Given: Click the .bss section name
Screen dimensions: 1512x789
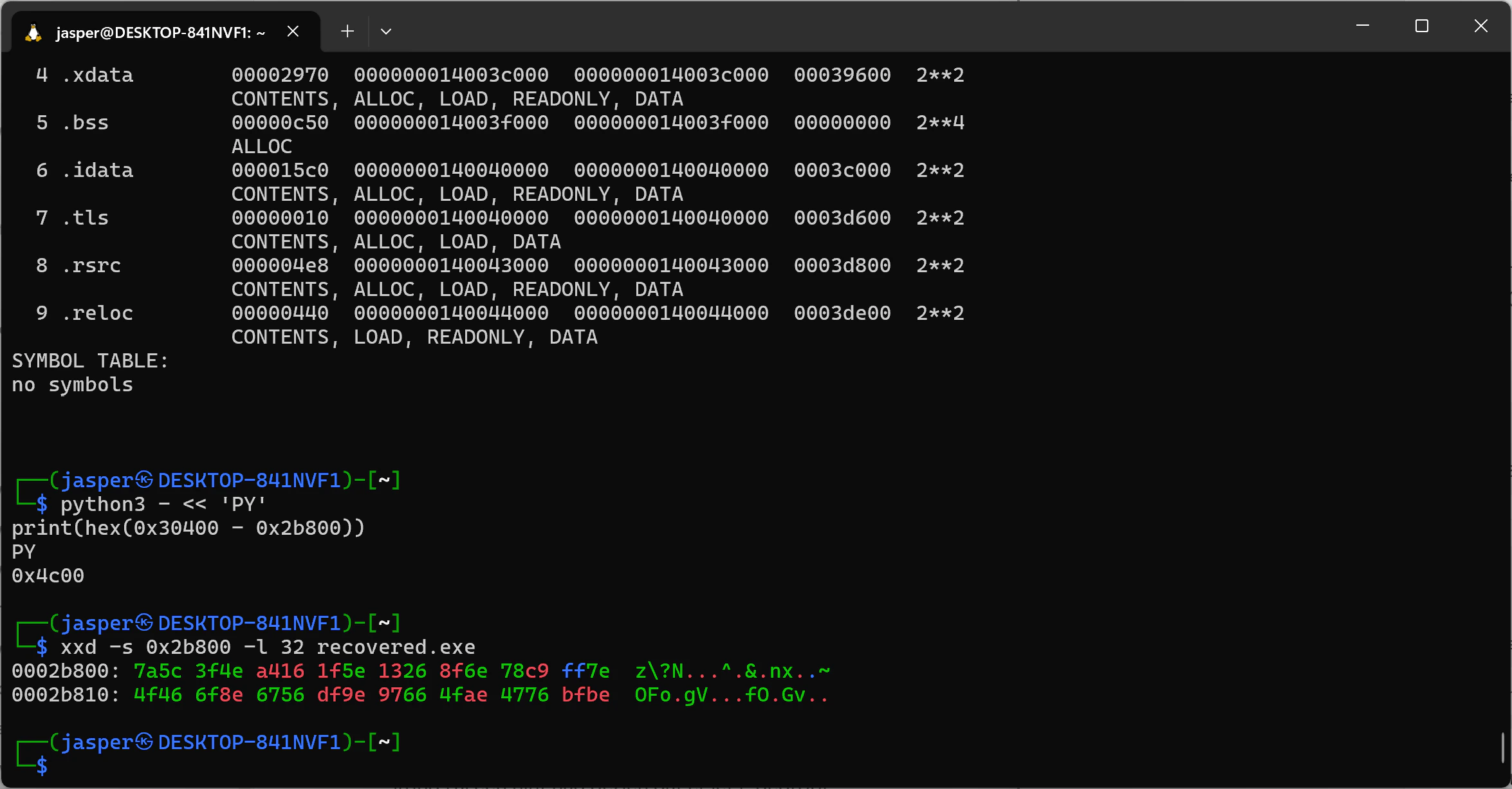Looking at the screenshot, I should 86,123.
